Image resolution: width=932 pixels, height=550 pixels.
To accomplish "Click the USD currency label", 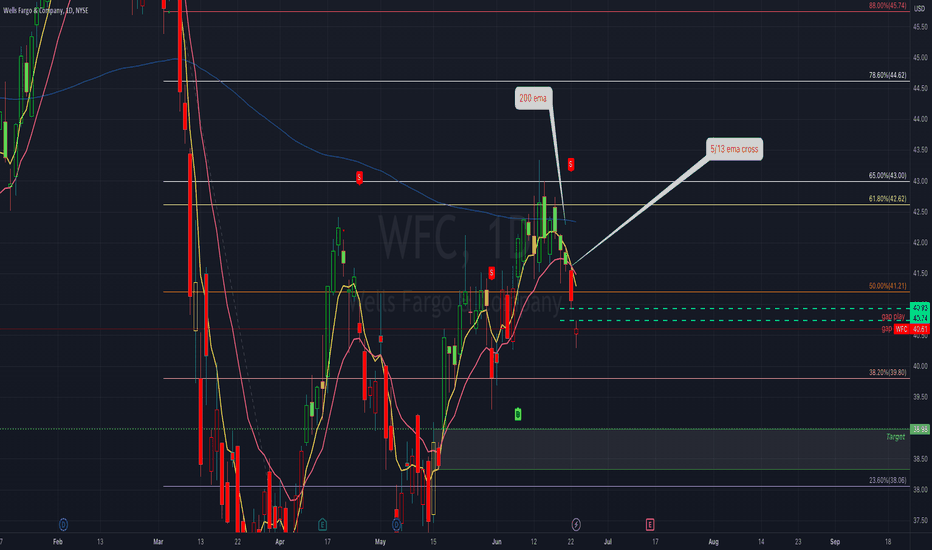I will pyautogui.click(x=919, y=9).
